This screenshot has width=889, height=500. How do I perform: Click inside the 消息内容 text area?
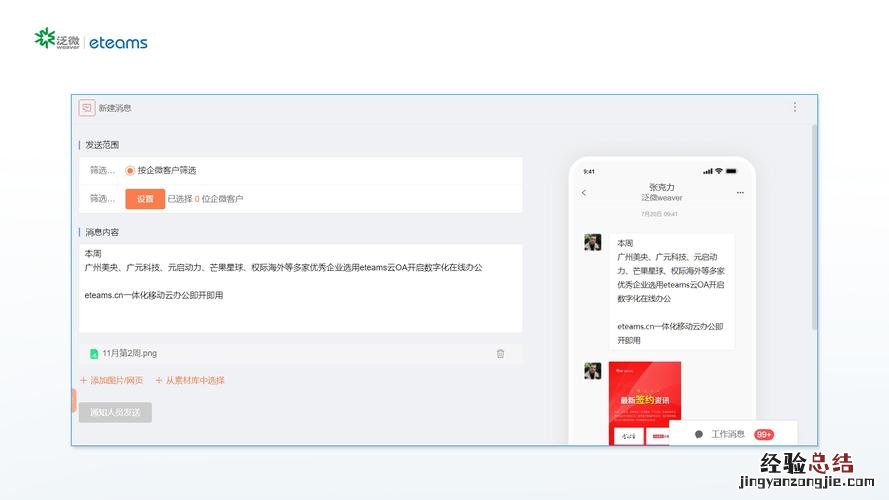point(300,288)
